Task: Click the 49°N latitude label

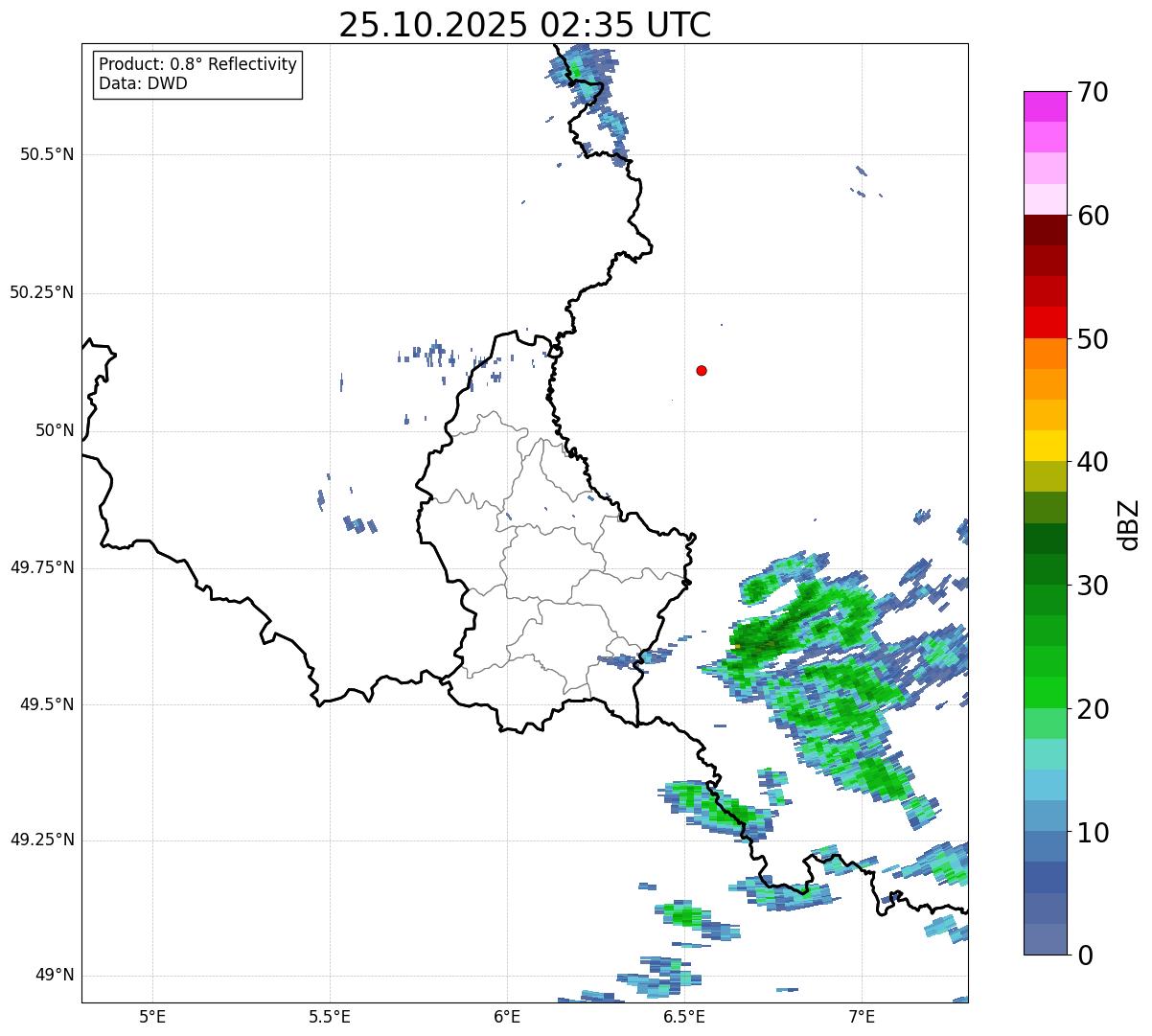Action: [55, 976]
